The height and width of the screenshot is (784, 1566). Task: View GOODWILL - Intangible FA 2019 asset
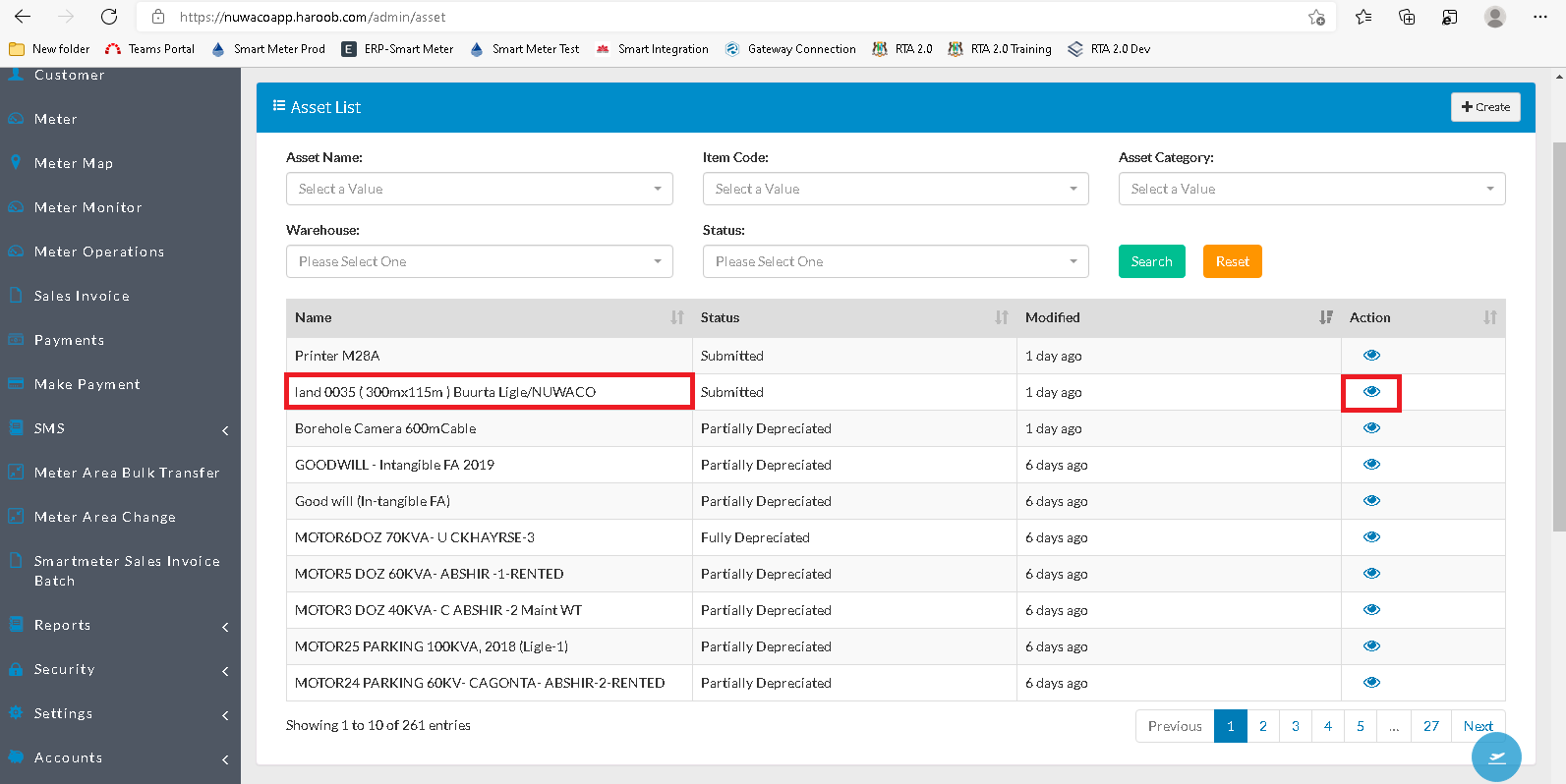pos(1371,465)
